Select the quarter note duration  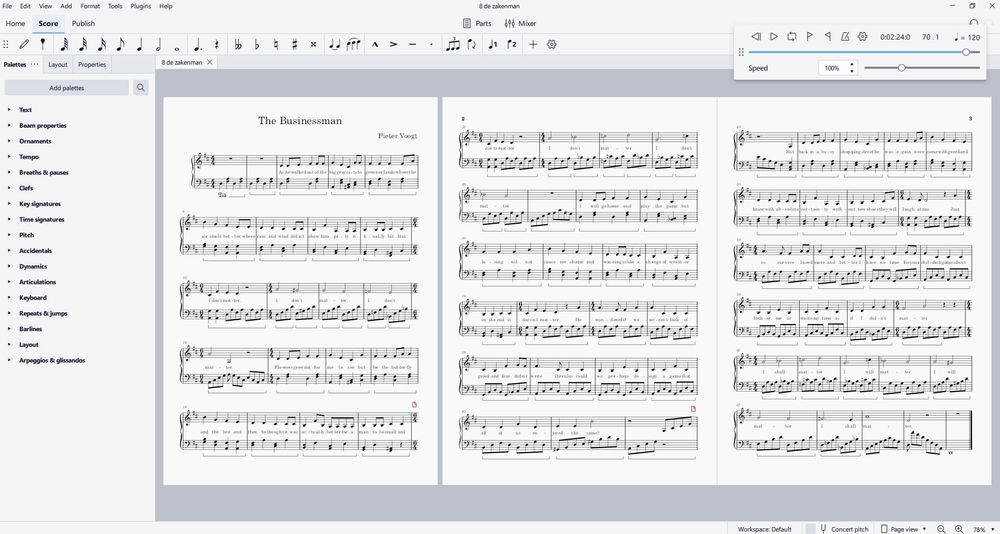pos(140,45)
